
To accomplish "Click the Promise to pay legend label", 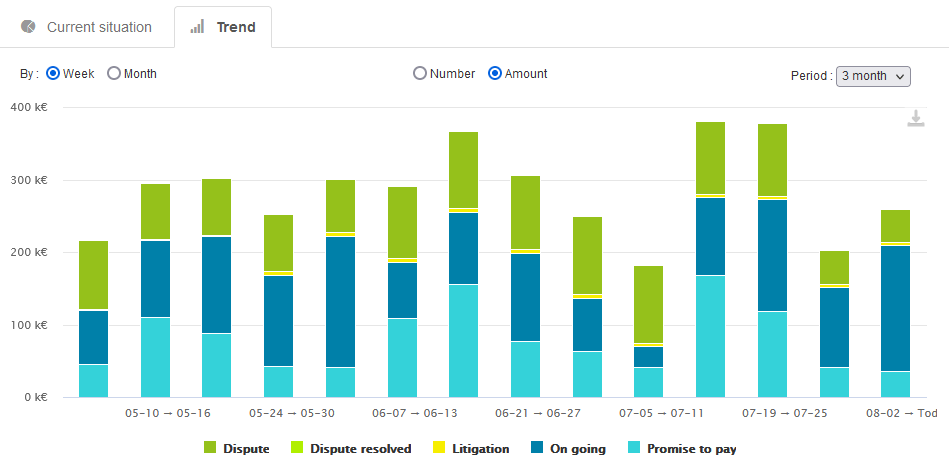I will [691, 449].
